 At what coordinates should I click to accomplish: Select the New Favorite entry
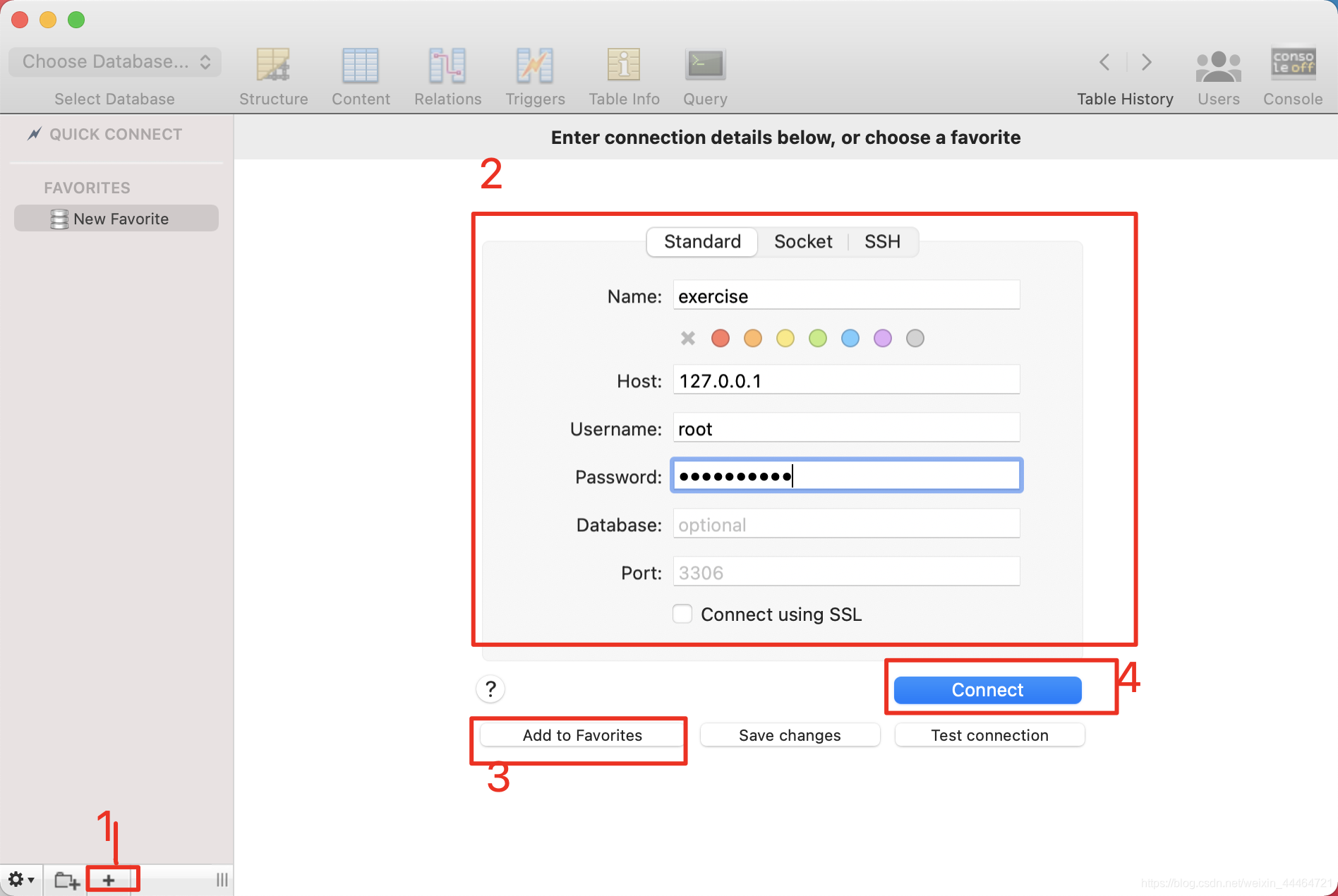coord(116,219)
